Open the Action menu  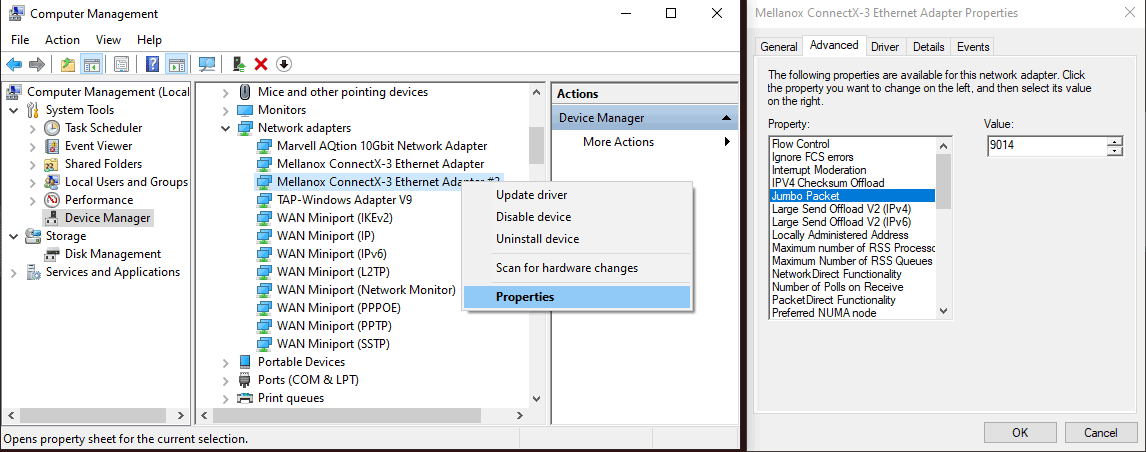pos(62,39)
